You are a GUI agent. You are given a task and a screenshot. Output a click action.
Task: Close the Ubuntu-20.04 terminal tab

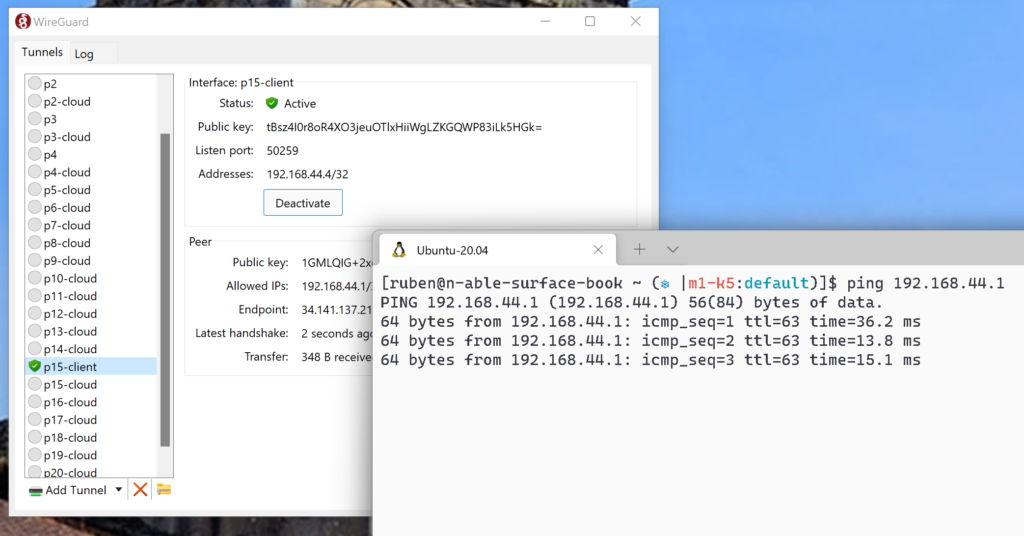pyautogui.click(x=598, y=250)
